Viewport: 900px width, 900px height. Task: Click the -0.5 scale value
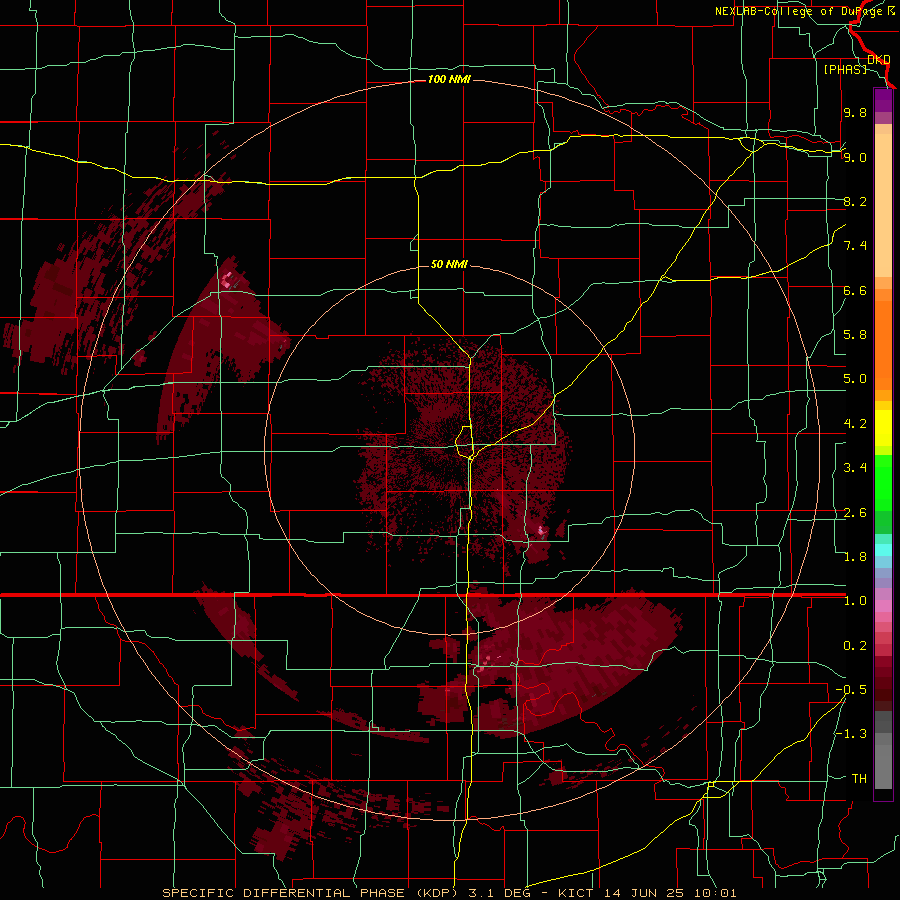[x=851, y=690]
